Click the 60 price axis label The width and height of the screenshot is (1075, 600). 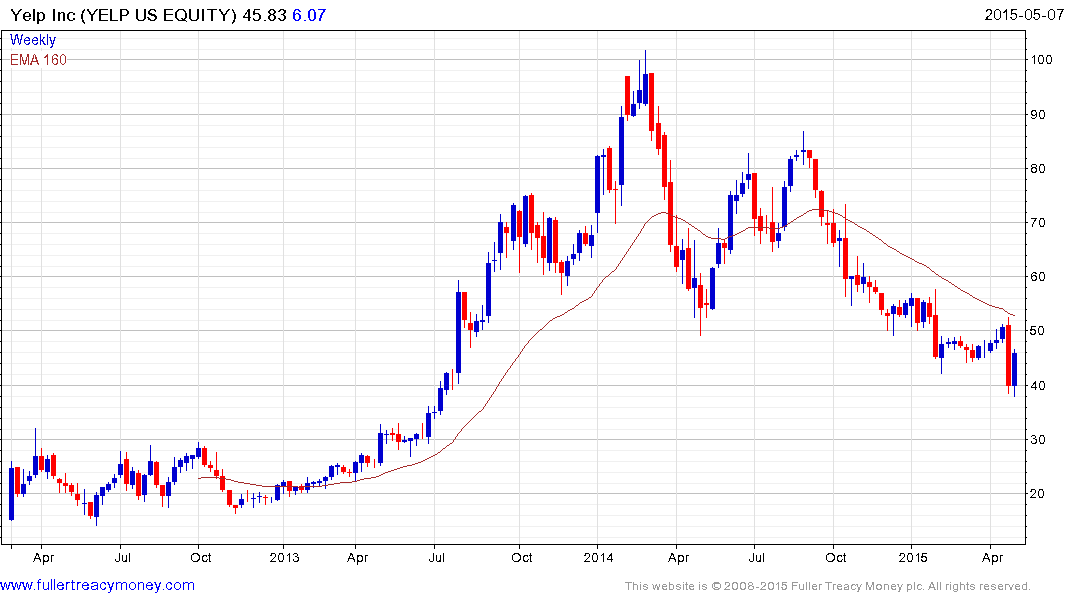[1038, 277]
